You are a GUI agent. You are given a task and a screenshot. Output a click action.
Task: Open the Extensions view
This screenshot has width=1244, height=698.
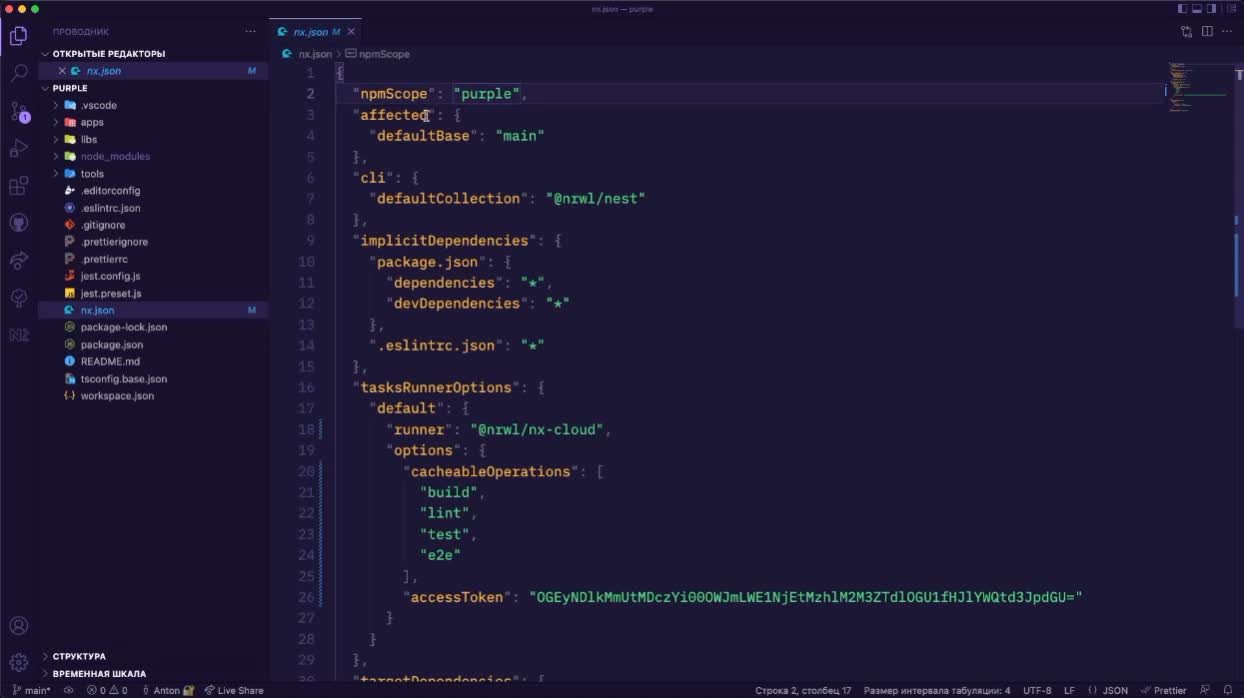click(18, 186)
